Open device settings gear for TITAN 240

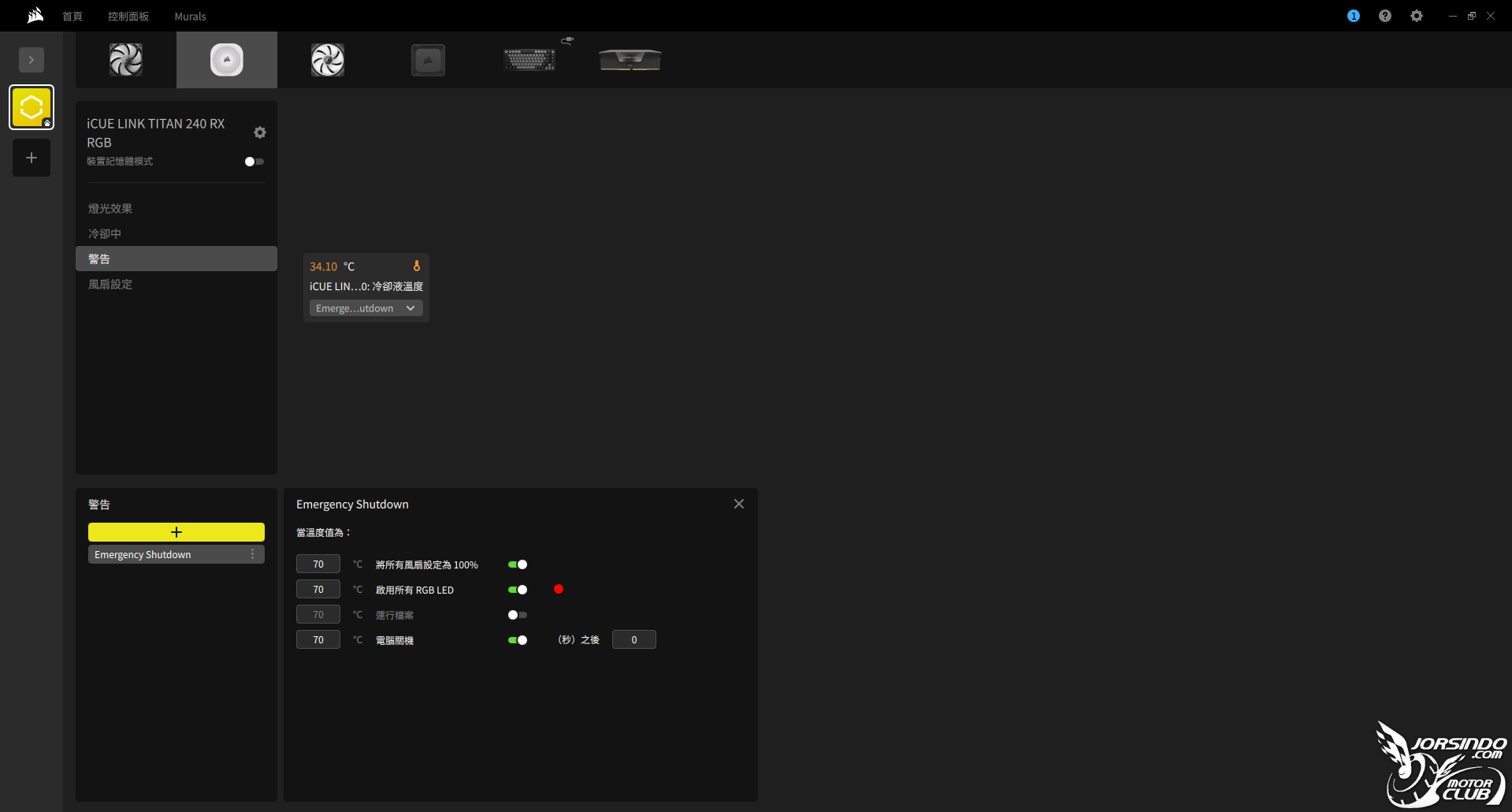pos(260,132)
